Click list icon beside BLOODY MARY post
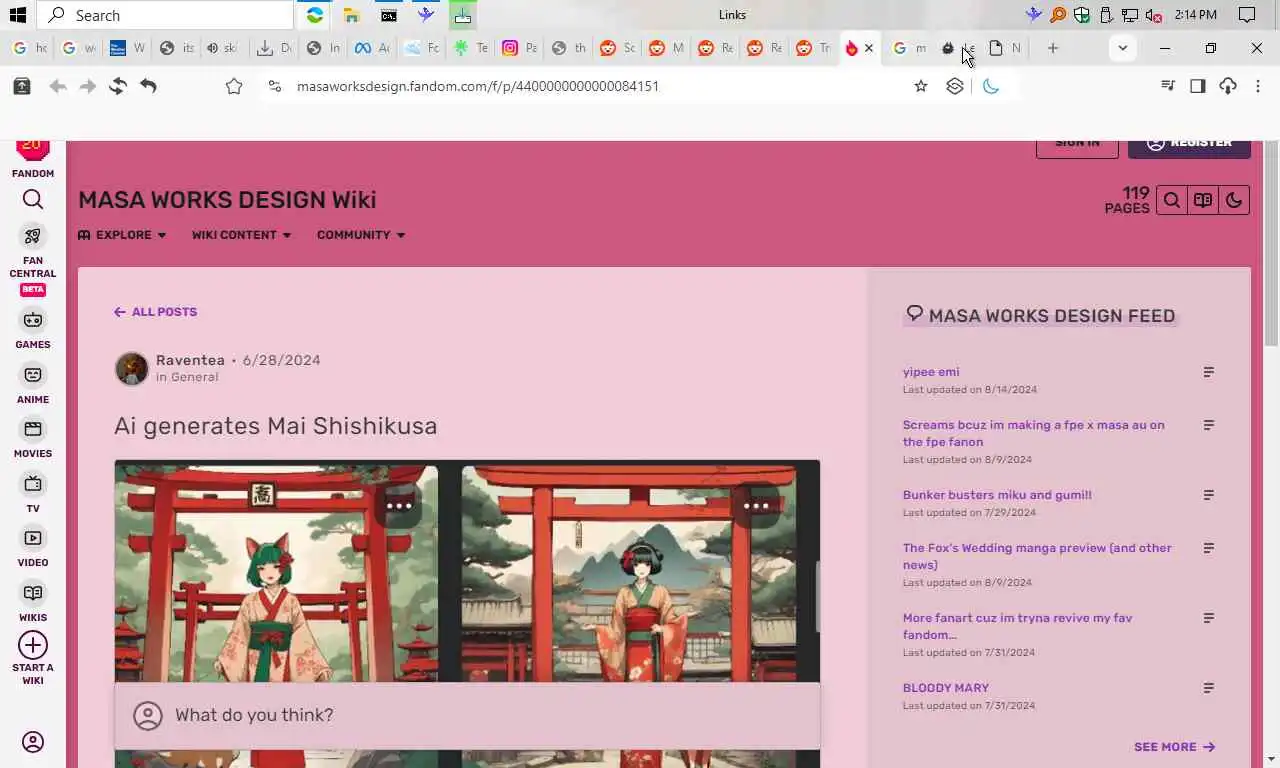Viewport: 1280px width, 768px height. click(x=1208, y=688)
